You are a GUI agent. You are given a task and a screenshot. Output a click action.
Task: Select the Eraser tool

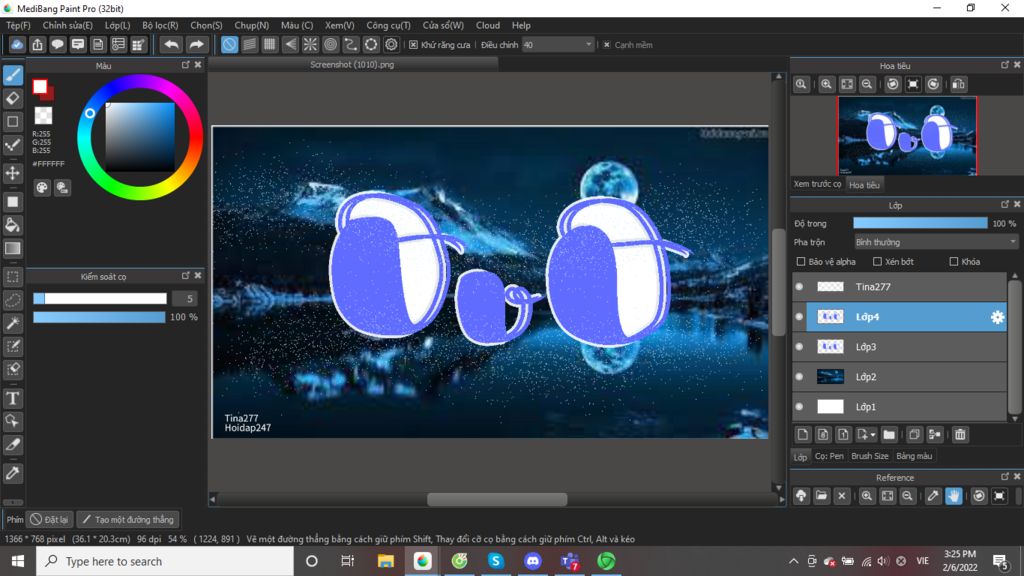pyautogui.click(x=13, y=99)
